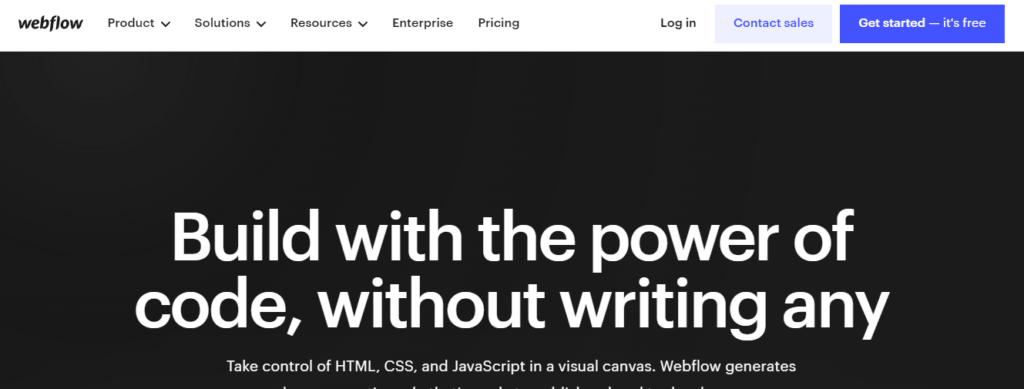
Task: Click the Log in link
Action: click(x=678, y=23)
